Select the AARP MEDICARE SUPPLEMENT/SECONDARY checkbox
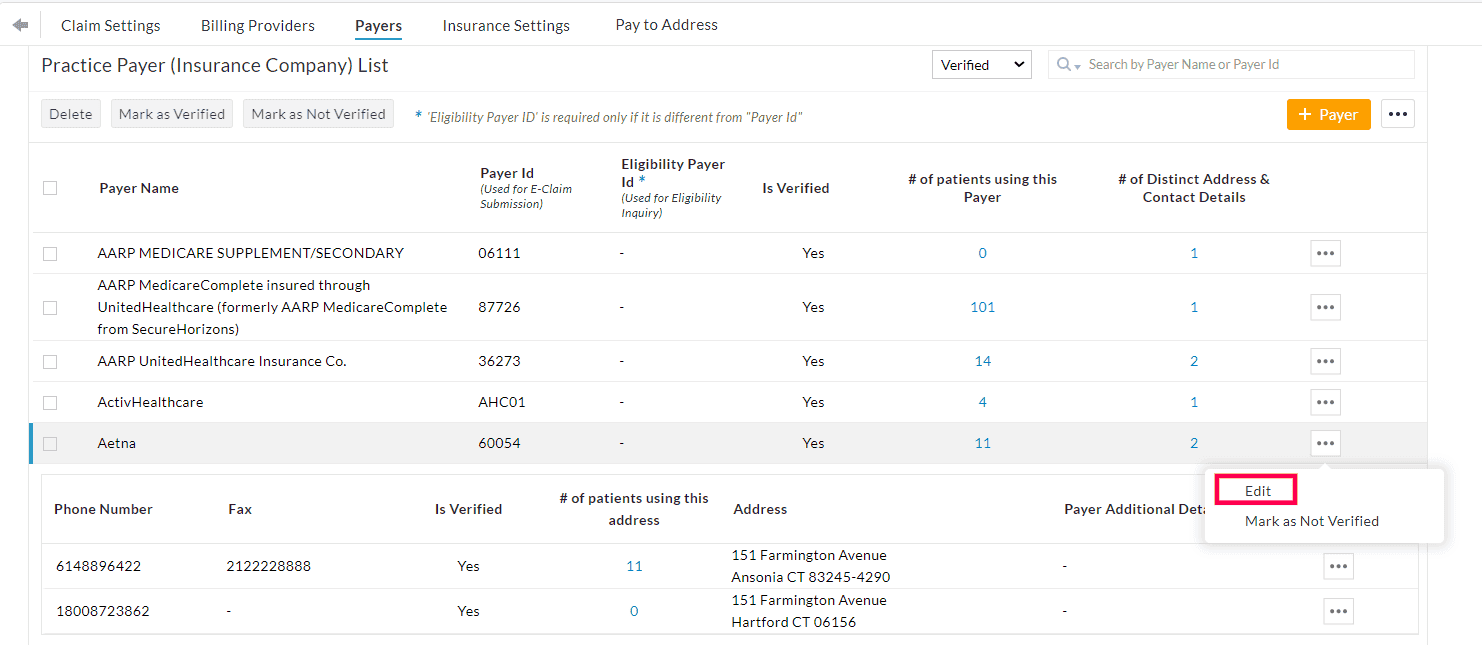 tap(50, 254)
